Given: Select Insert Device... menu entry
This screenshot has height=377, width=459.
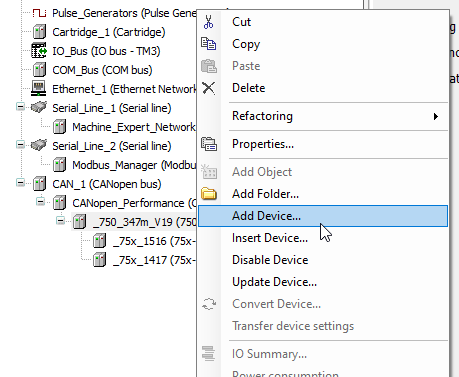Looking at the screenshot, I should [270, 238].
